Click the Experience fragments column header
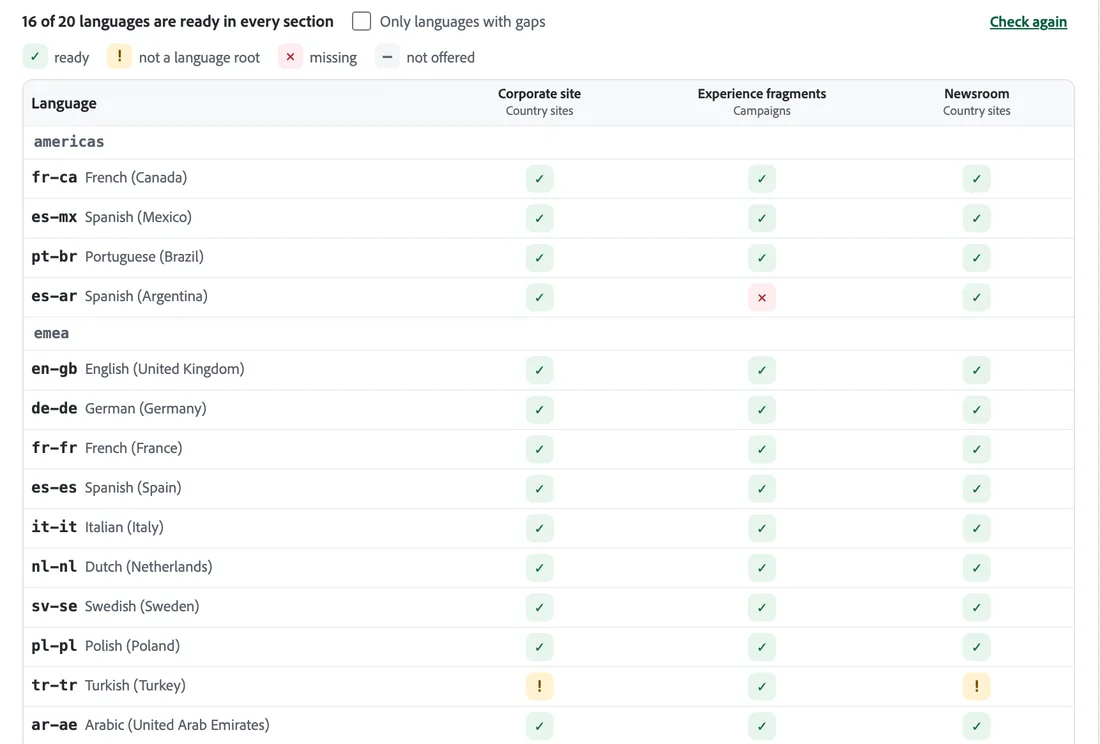Image resolution: width=1100 pixels, height=744 pixels. (x=762, y=102)
